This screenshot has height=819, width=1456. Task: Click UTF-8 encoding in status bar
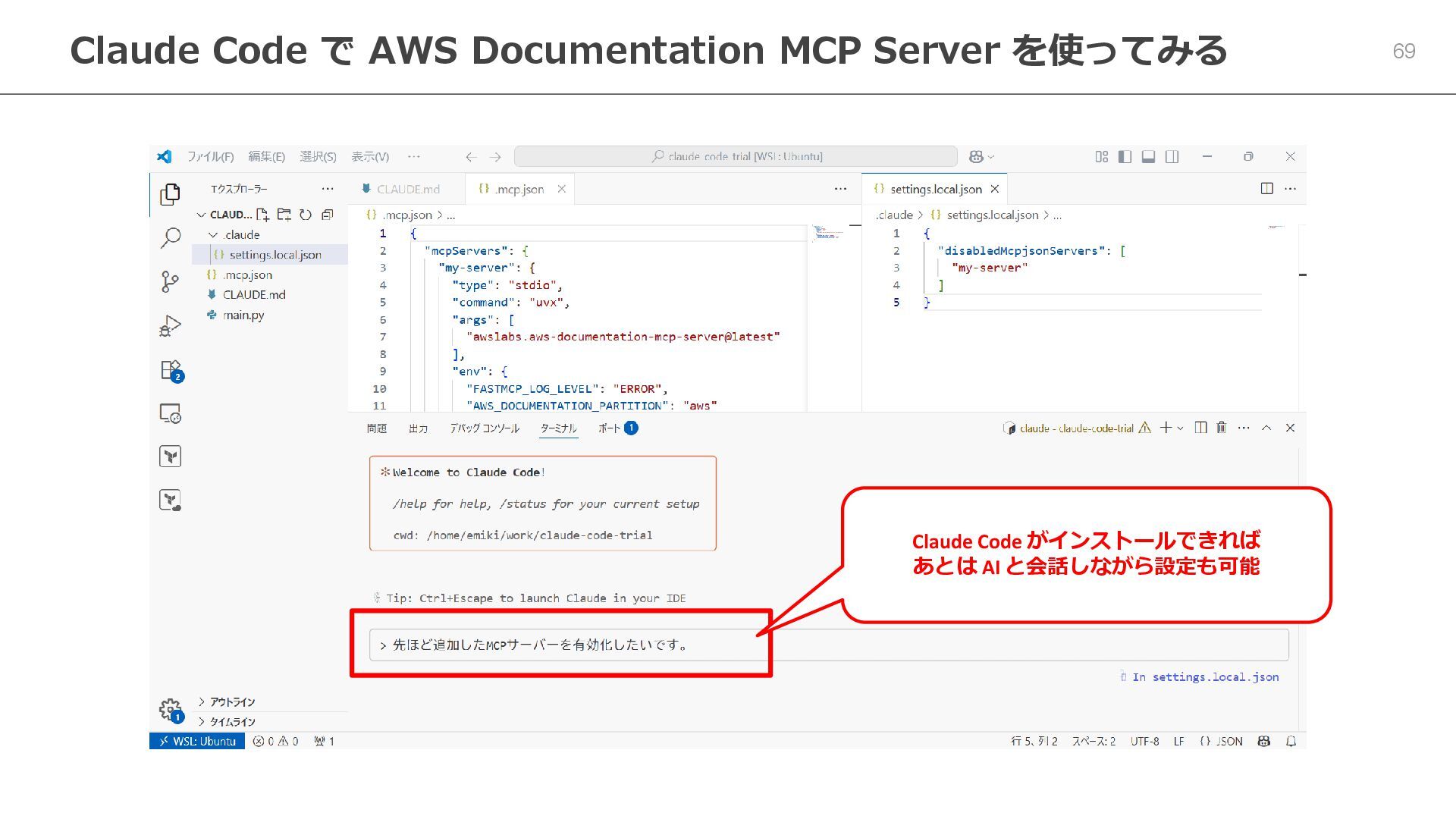coord(1144,741)
